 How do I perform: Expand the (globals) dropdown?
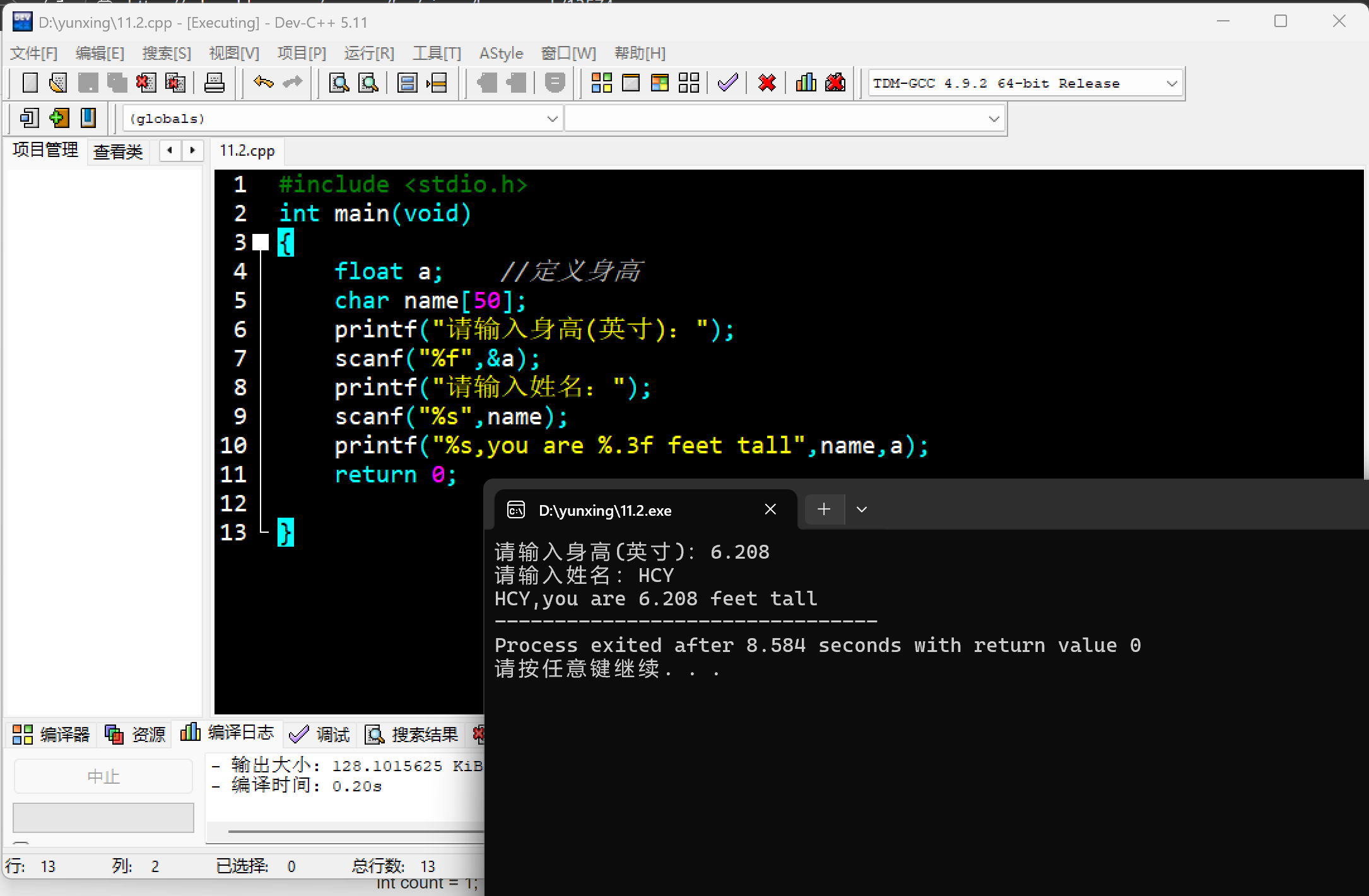pyautogui.click(x=552, y=118)
